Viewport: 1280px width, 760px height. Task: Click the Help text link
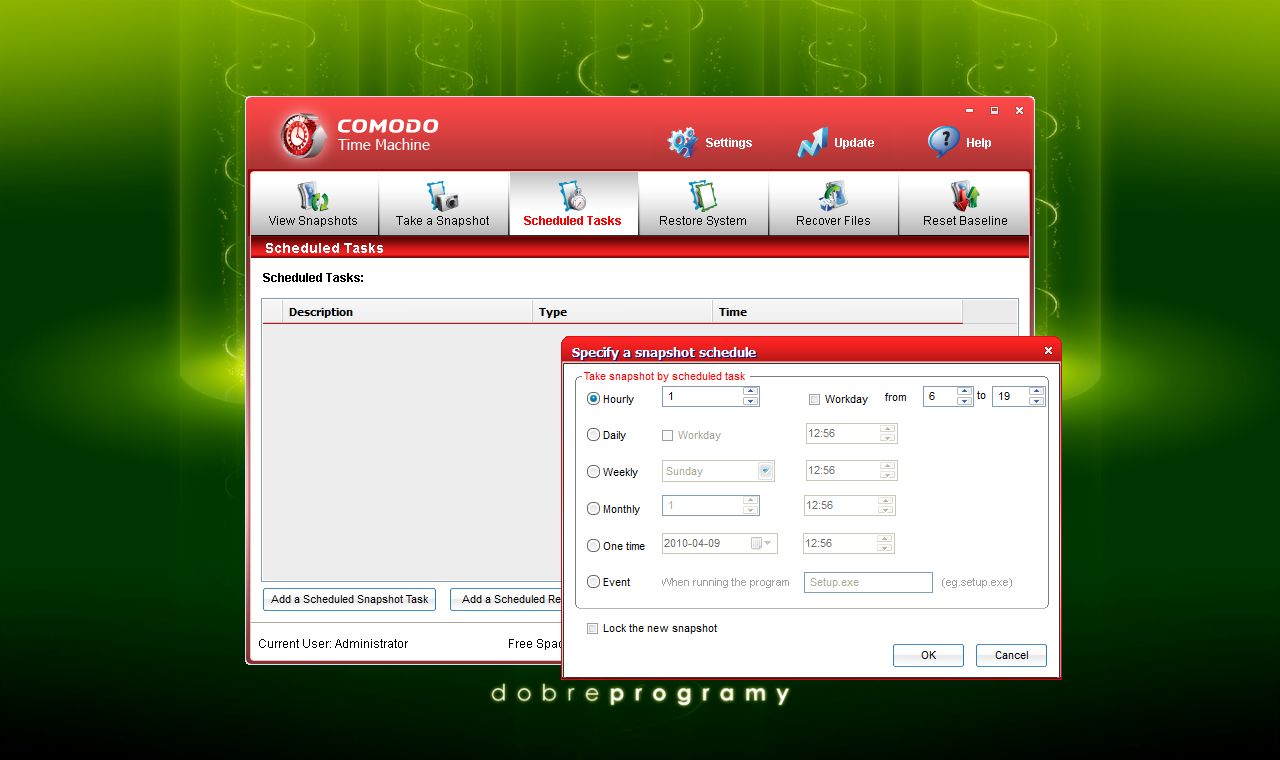[x=978, y=143]
